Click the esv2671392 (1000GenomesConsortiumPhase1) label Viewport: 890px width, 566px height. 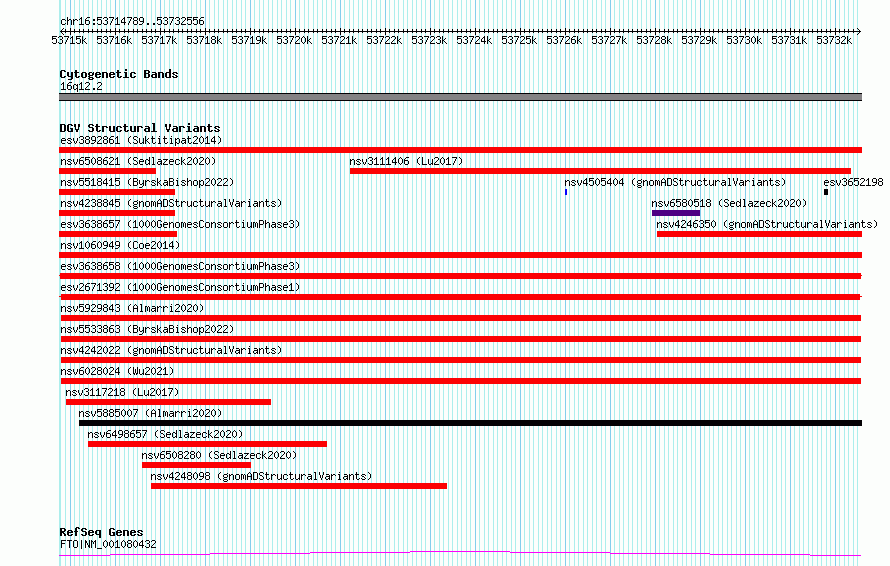pyautogui.click(x=180, y=287)
